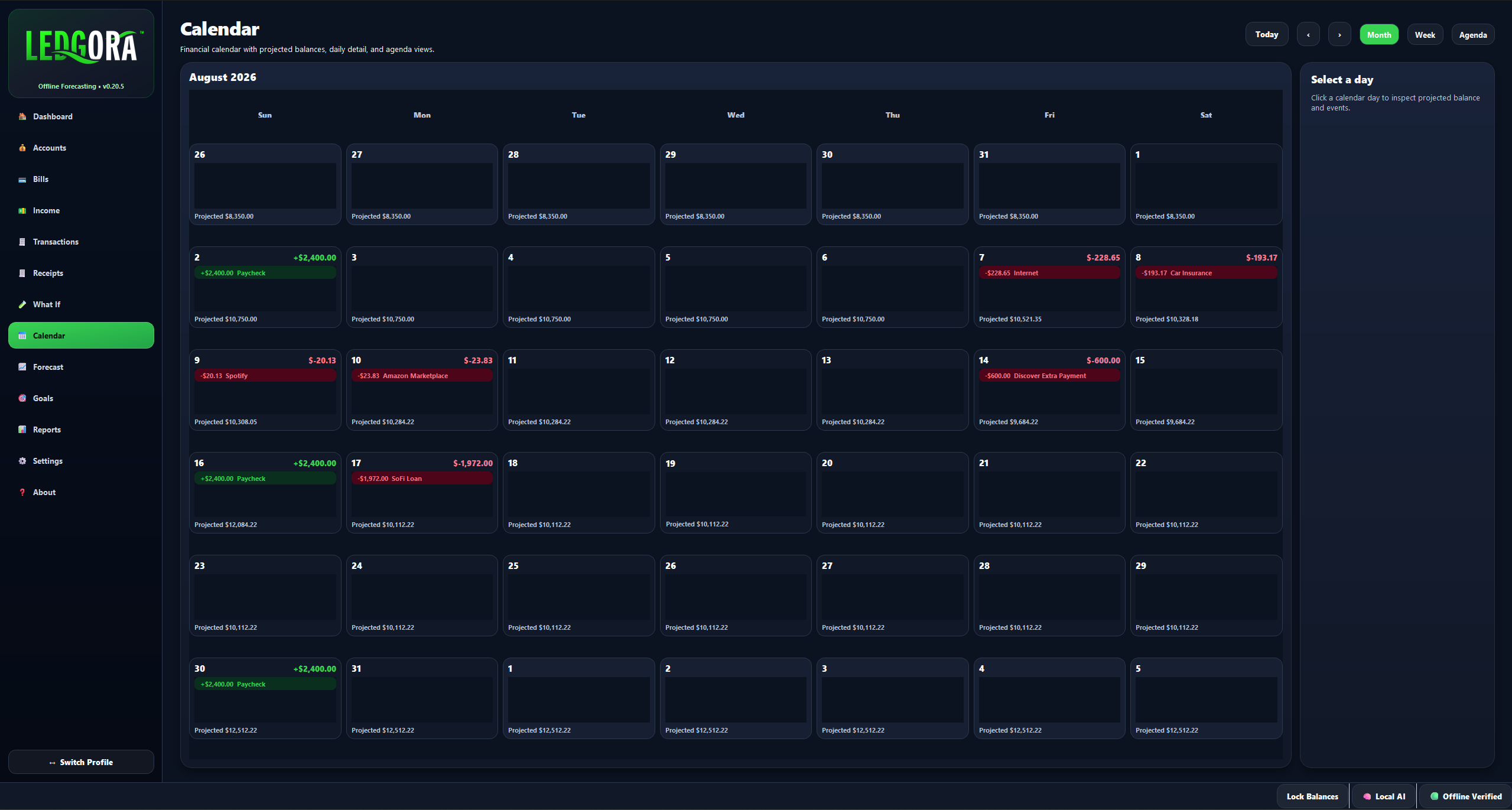Screen dimensions: 1512x810
Task: Click the Local AI status button
Action: point(1384,796)
